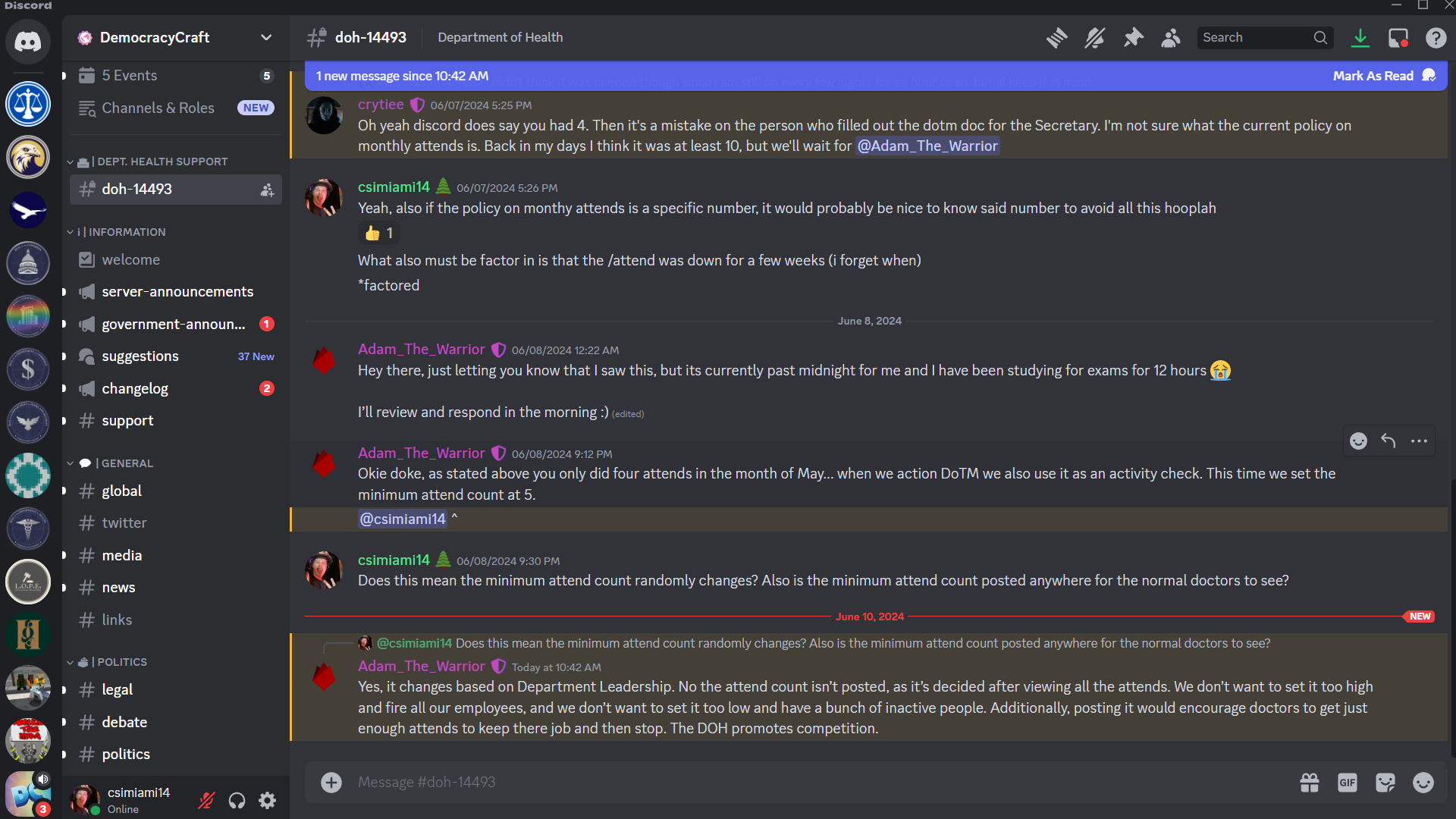Open the GIF picker
Viewport: 1456px width, 819px height.
[1348, 782]
